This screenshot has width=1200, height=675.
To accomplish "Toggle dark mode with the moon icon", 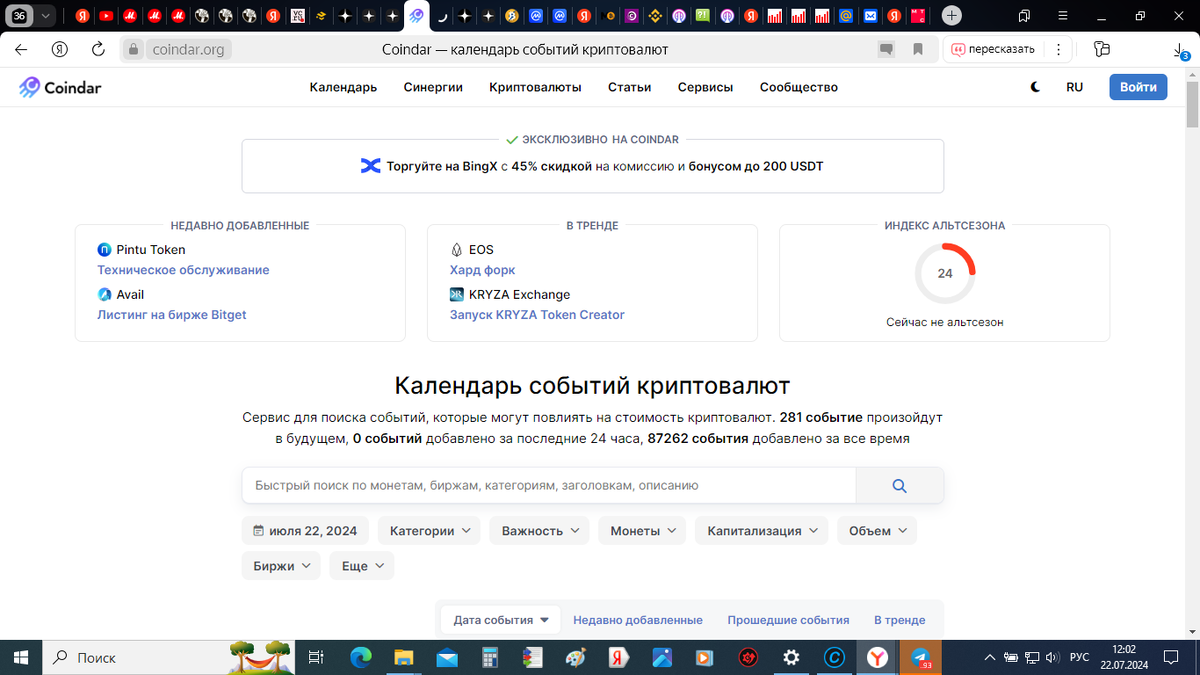I will click(x=1036, y=88).
